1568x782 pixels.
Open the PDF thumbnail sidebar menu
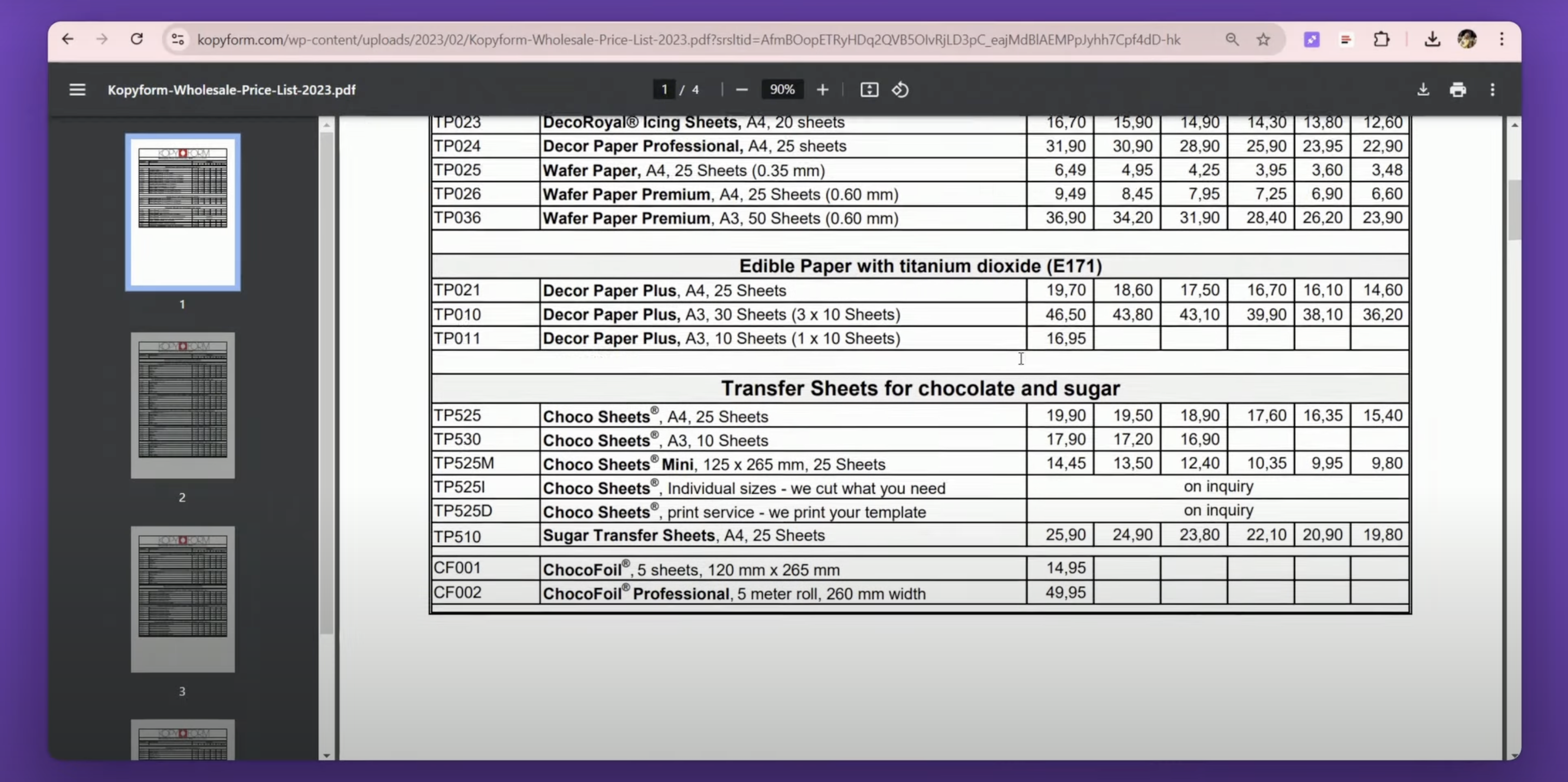tap(77, 90)
